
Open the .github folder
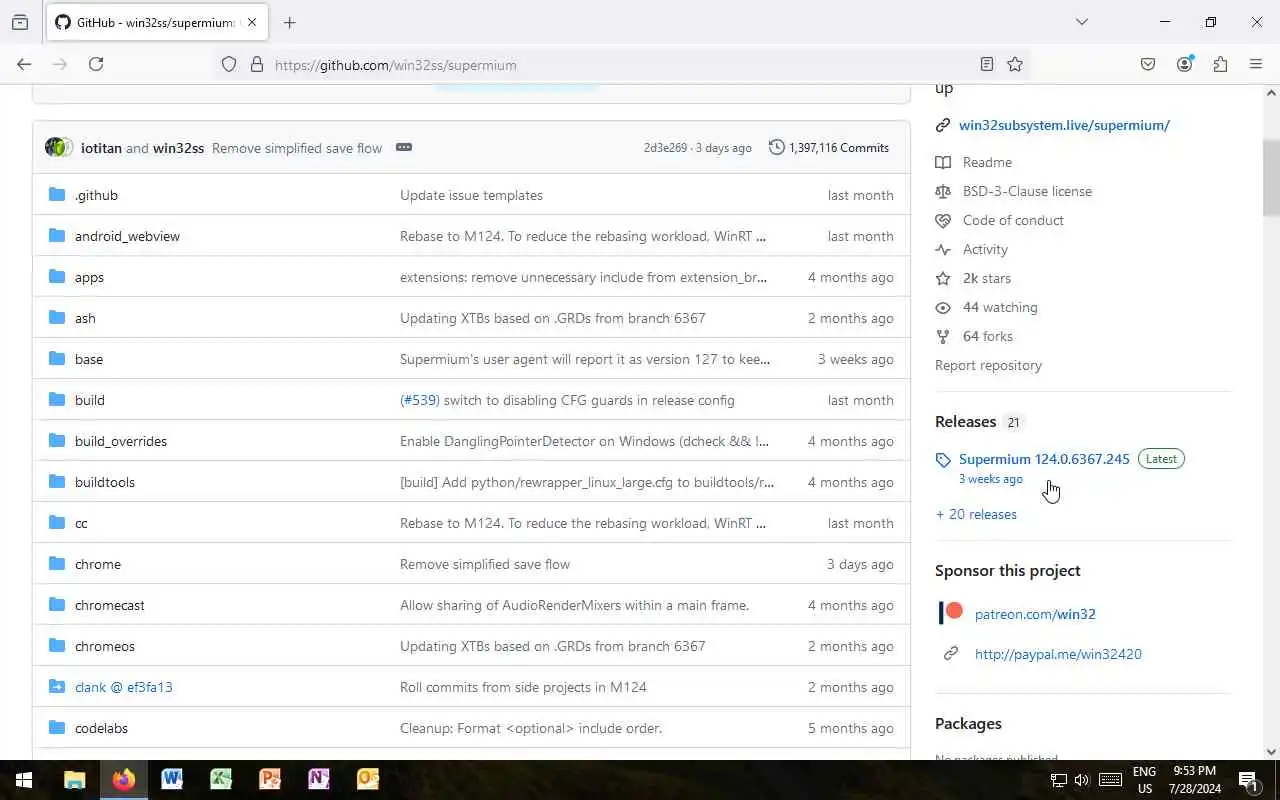pyautogui.click(x=96, y=195)
